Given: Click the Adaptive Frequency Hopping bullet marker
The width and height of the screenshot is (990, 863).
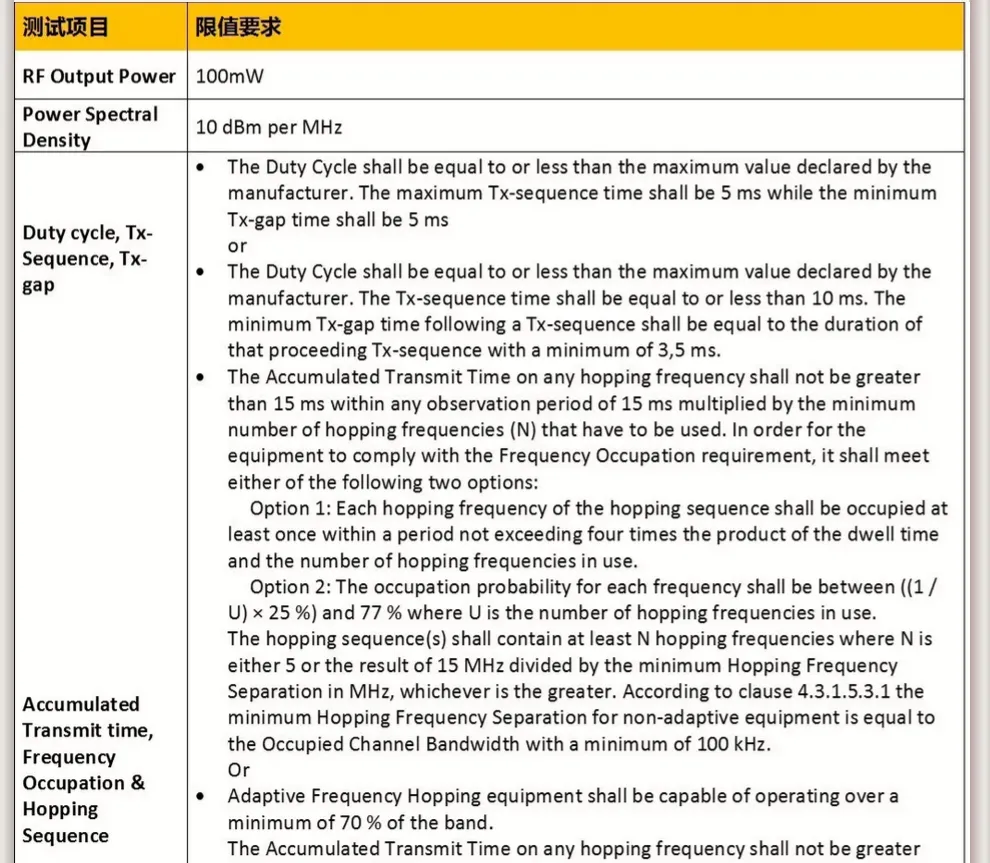Looking at the screenshot, I should click(x=204, y=797).
